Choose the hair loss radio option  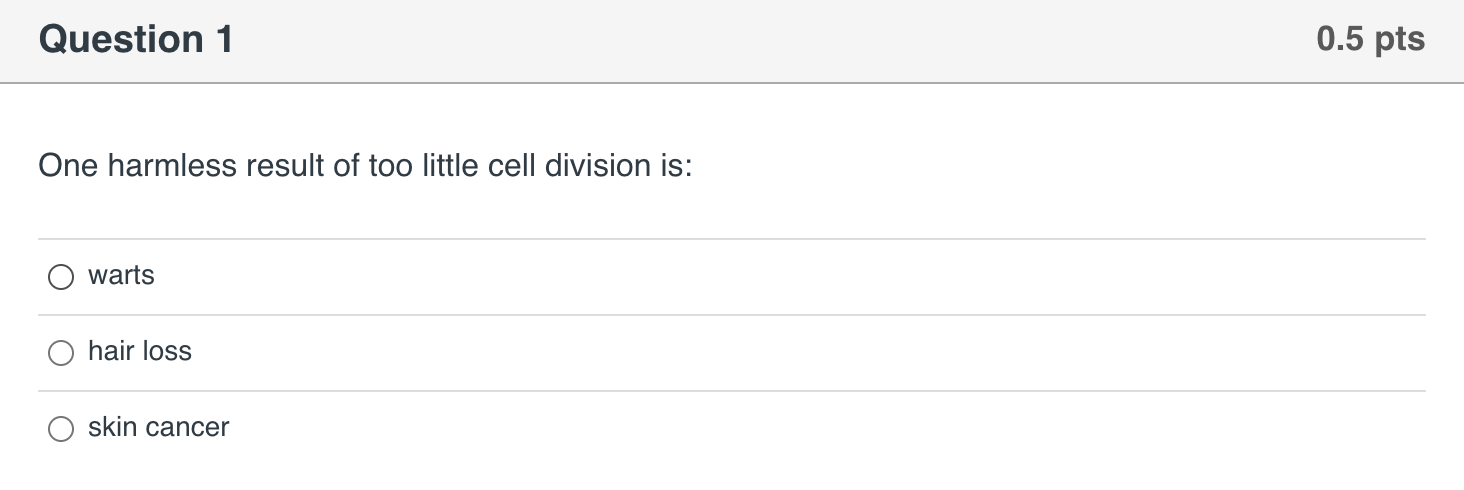[61, 353]
